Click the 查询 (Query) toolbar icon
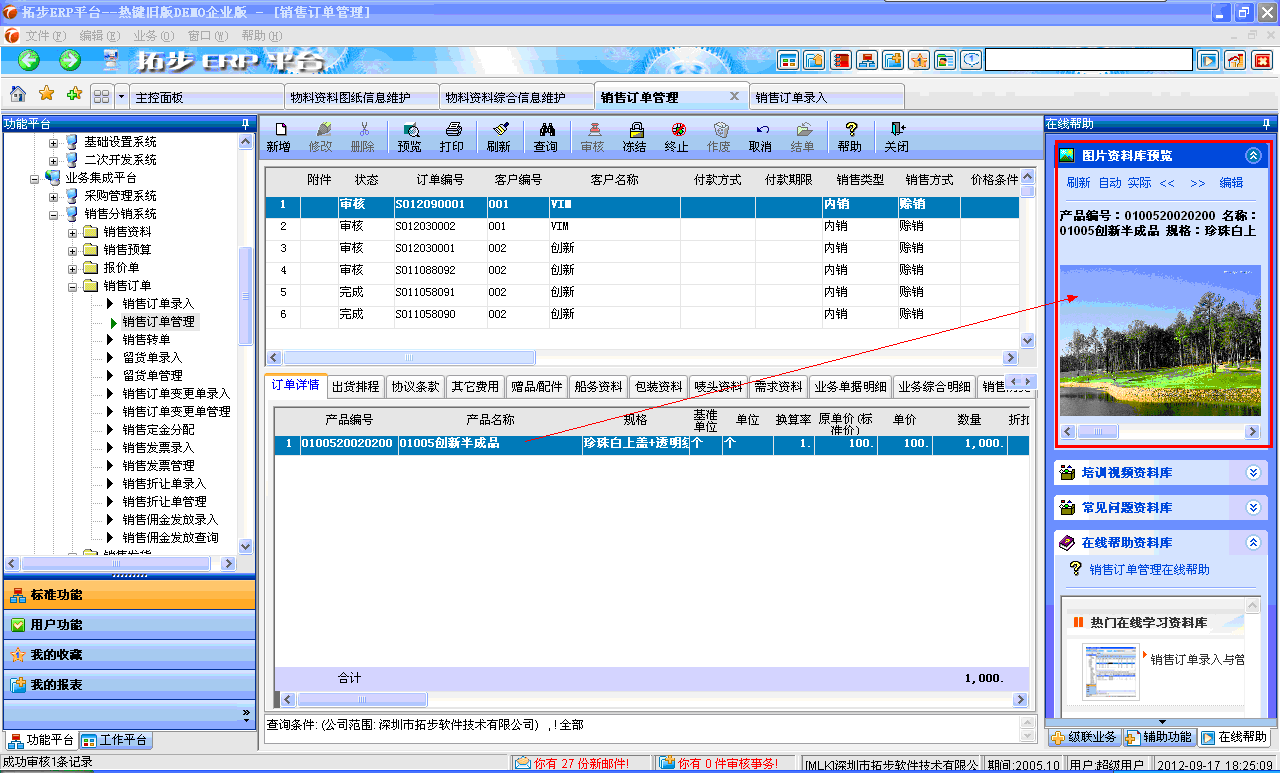This screenshot has height=773, width=1280. [x=546, y=136]
